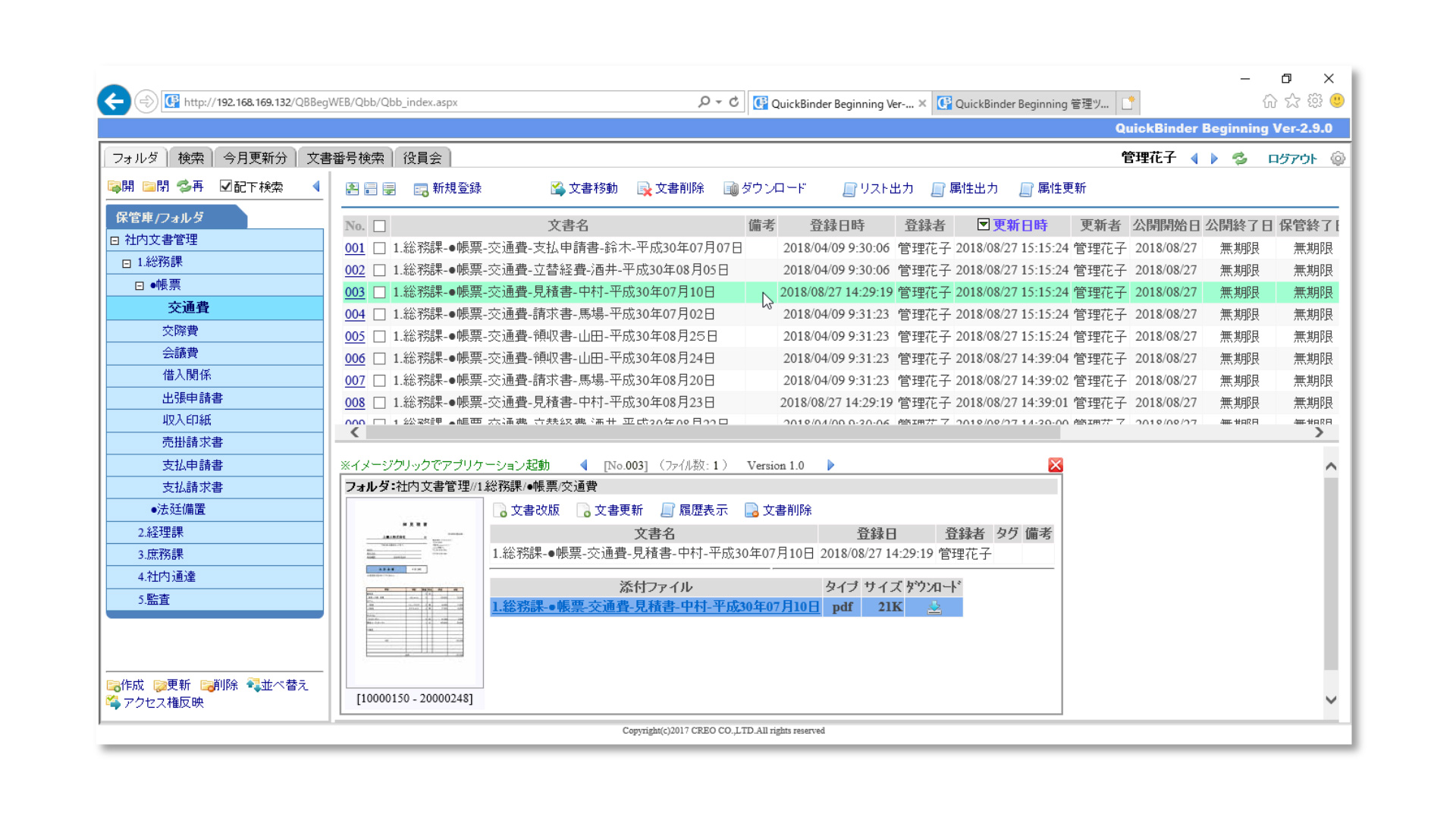Toggle the 配下検索 checkbox
The width and height of the screenshot is (1456, 814).
pyautogui.click(x=226, y=186)
